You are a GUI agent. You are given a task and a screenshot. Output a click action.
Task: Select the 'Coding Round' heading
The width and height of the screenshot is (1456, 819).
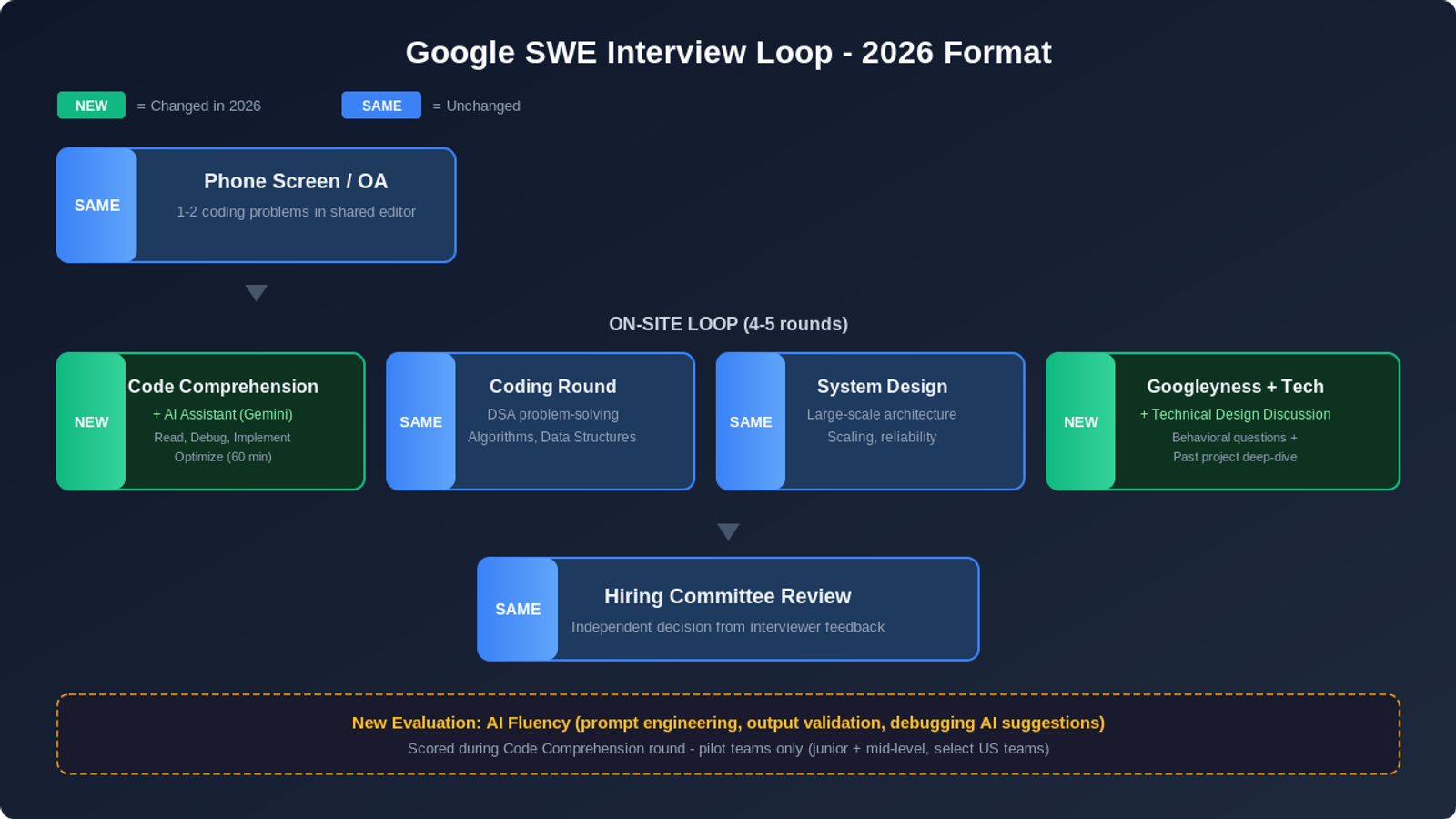[x=552, y=387]
